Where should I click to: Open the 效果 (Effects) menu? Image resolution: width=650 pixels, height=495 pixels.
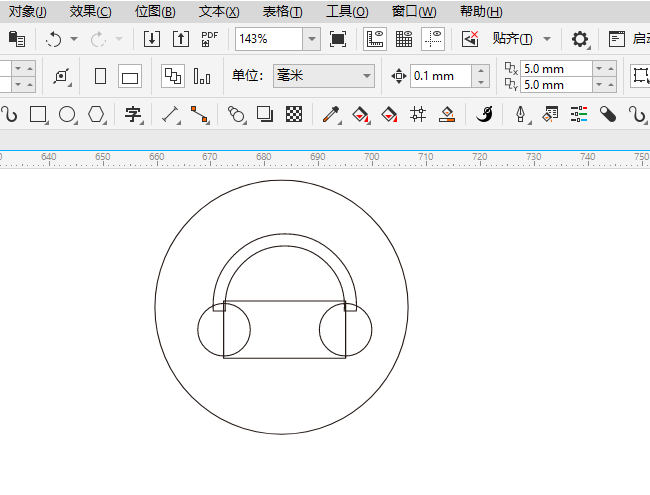pyautogui.click(x=91, y=11)
